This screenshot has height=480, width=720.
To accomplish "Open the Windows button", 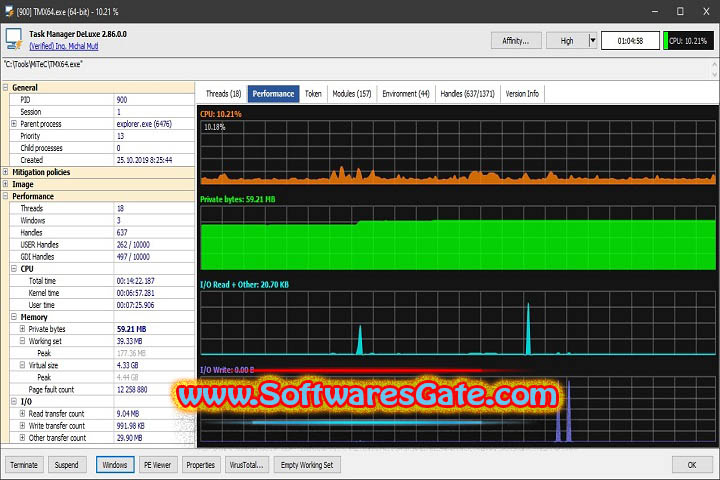I will click(115, 465).
